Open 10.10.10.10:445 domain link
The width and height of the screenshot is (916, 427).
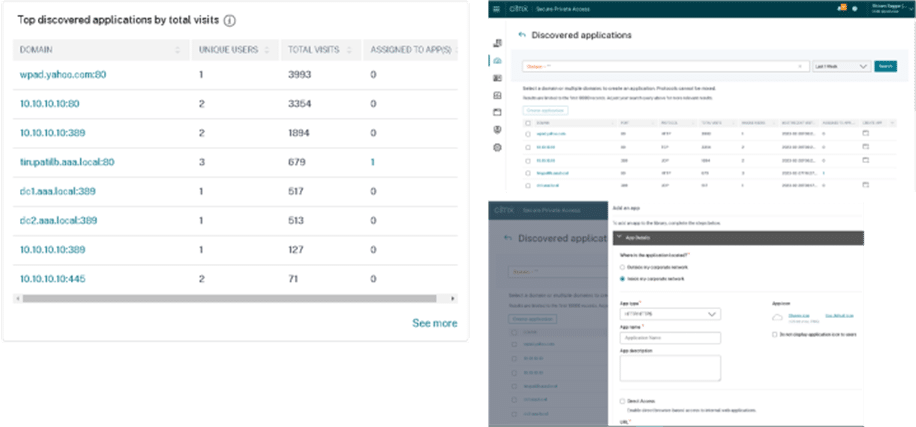(53, 279)
